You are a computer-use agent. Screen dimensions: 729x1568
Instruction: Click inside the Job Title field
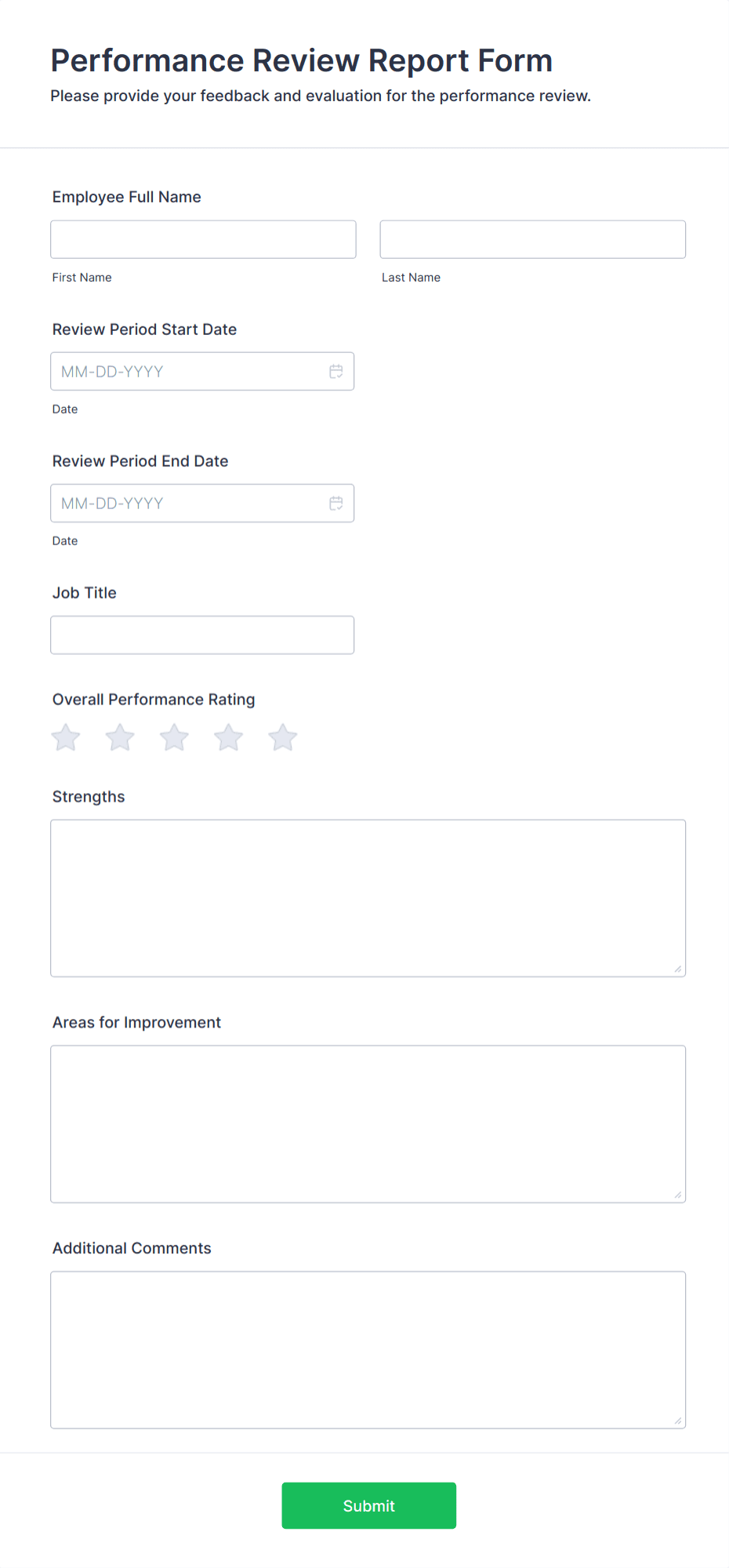(202, 635)
